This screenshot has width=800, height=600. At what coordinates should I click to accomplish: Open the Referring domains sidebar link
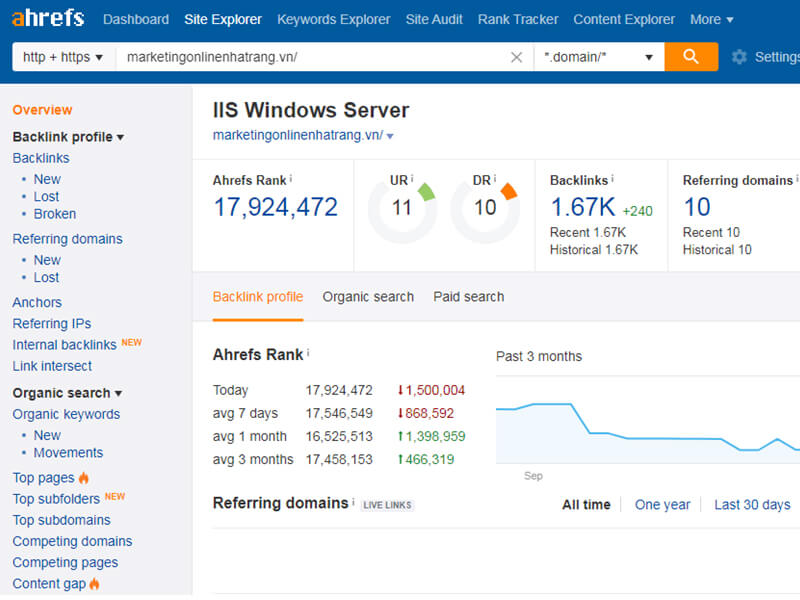pyautogui.click(x=67, y=239)
